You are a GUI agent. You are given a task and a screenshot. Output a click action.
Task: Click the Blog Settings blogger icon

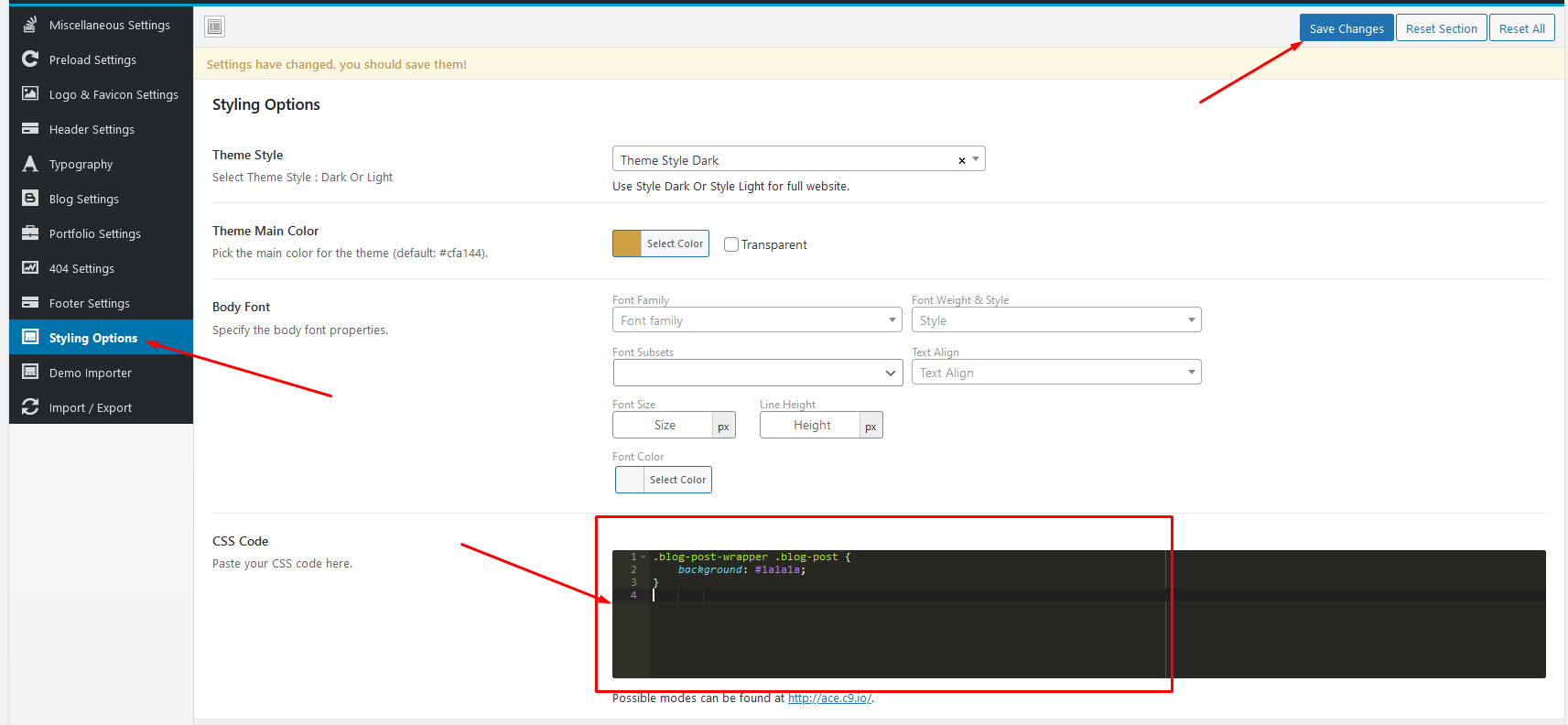pos(30,198)
